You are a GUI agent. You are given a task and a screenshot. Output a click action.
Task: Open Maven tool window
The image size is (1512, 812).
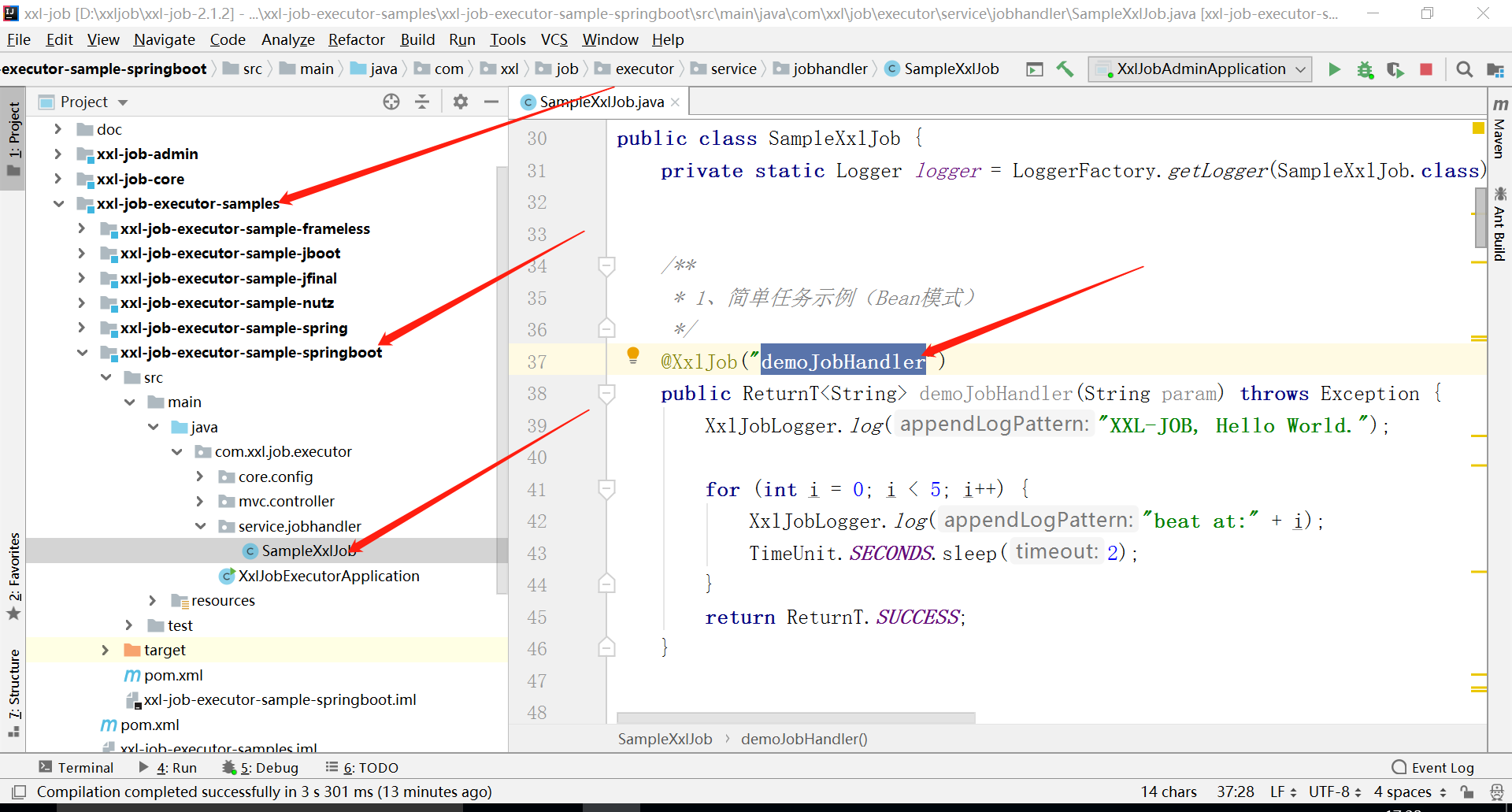pyautogui.click(x=1499, y=129)
